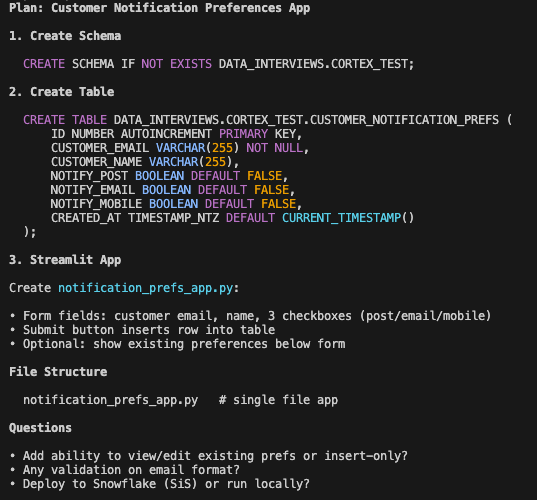Click 'Deploy to Snowflake (SiS) or run locally?'
This screenshot has height=500, width=537.
[160, 484]
